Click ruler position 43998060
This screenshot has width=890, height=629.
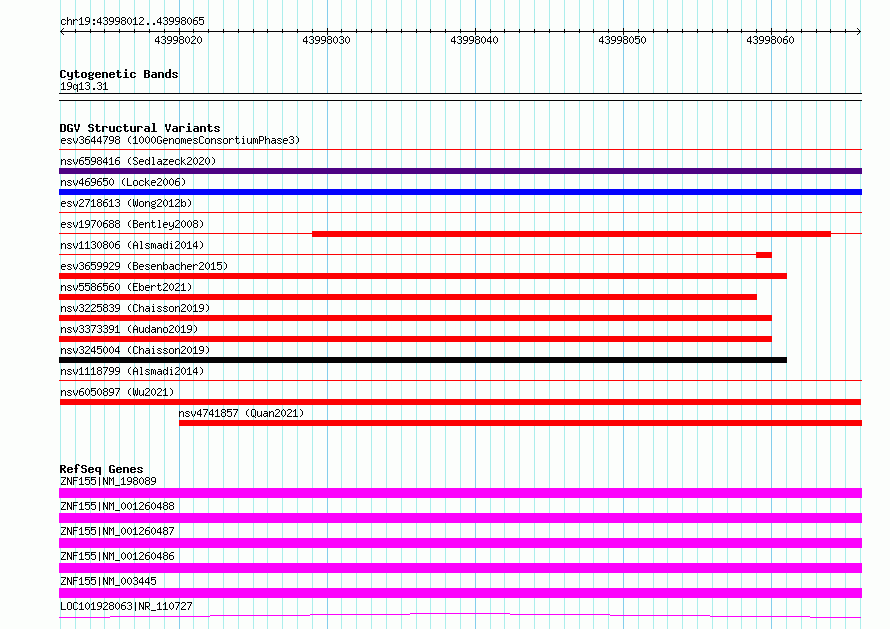770,40
